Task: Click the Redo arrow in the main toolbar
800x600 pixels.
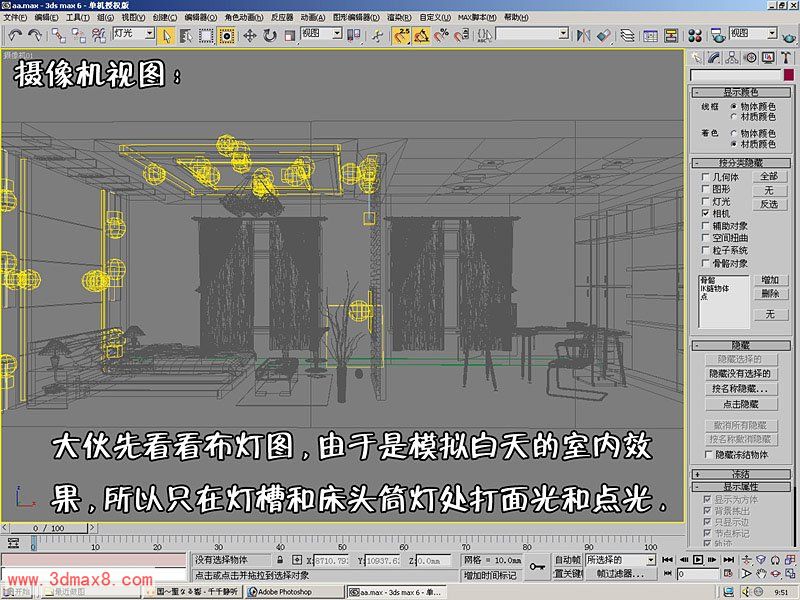Action: [35, 35]
